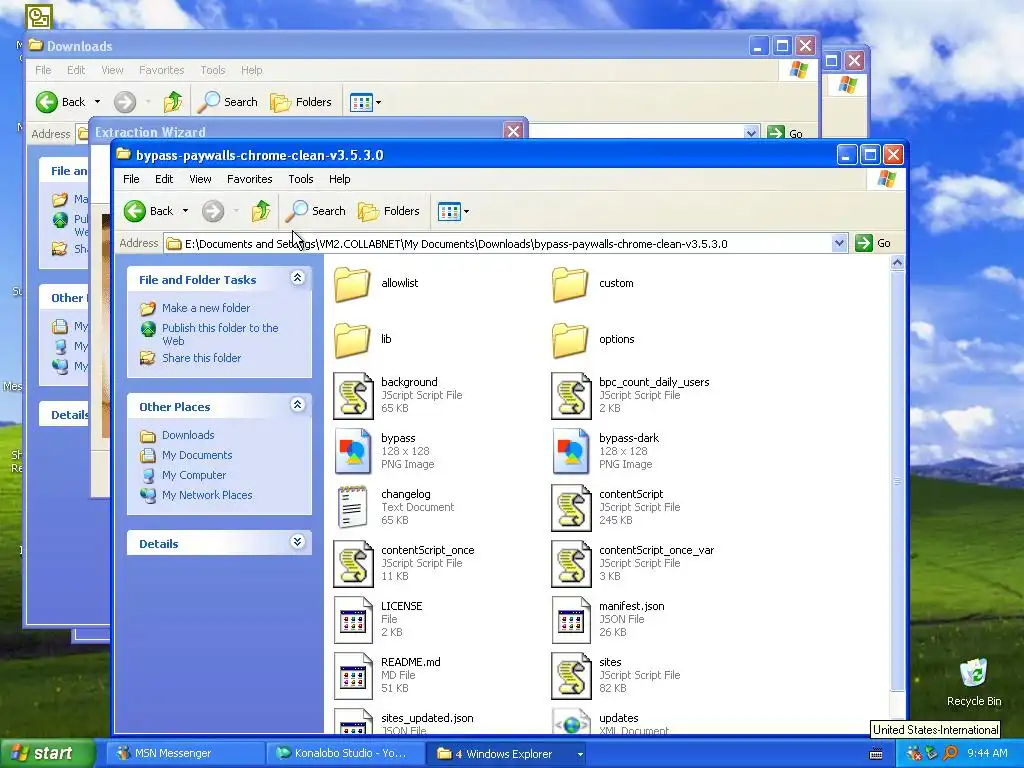The height and width of the screenshot is (768, 1024).
Task: Click the clock showing 9:44 AM
Action: [987, 754]
